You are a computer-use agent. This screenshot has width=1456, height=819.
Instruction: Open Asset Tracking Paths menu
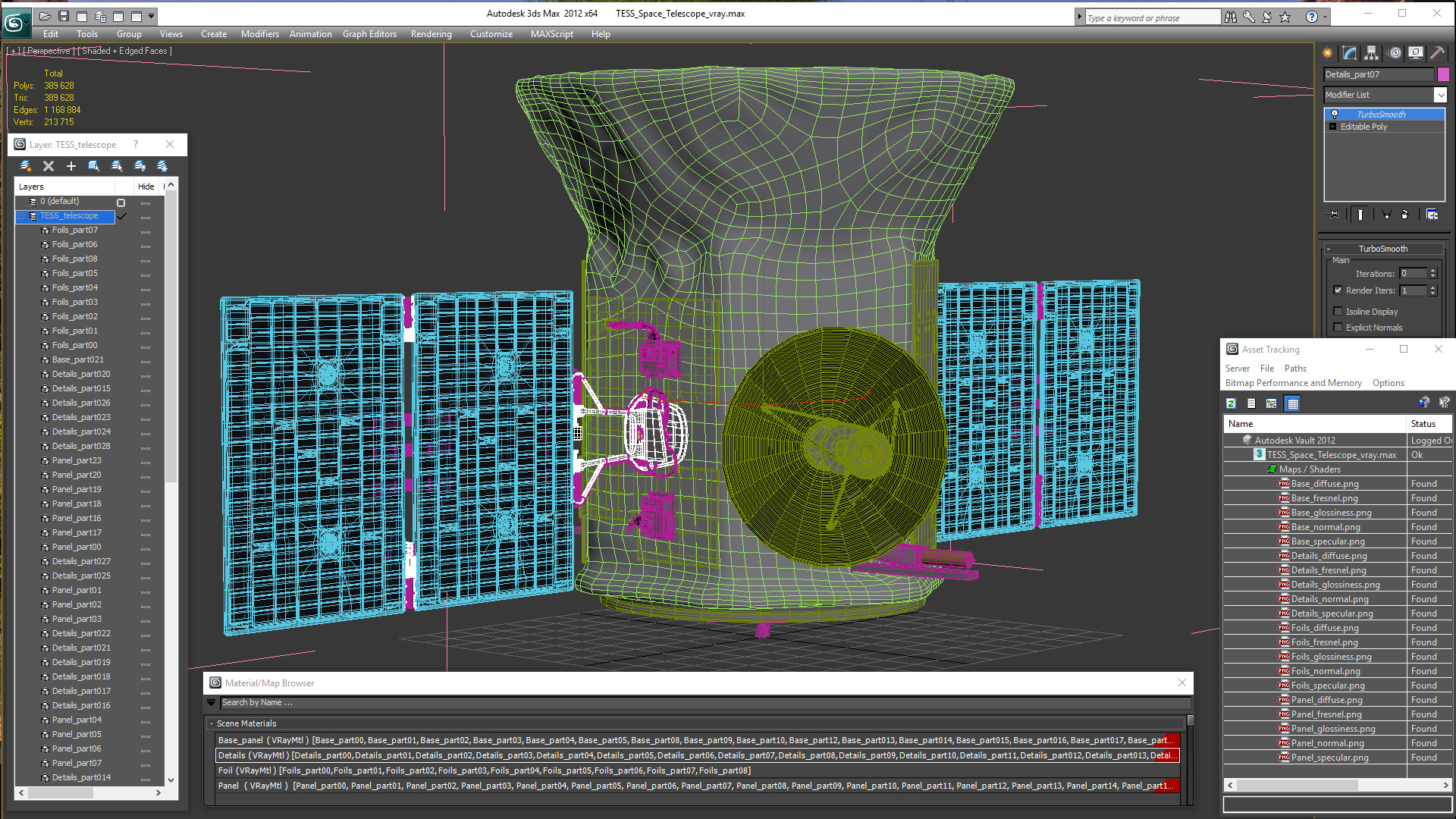pos(1295,369)
